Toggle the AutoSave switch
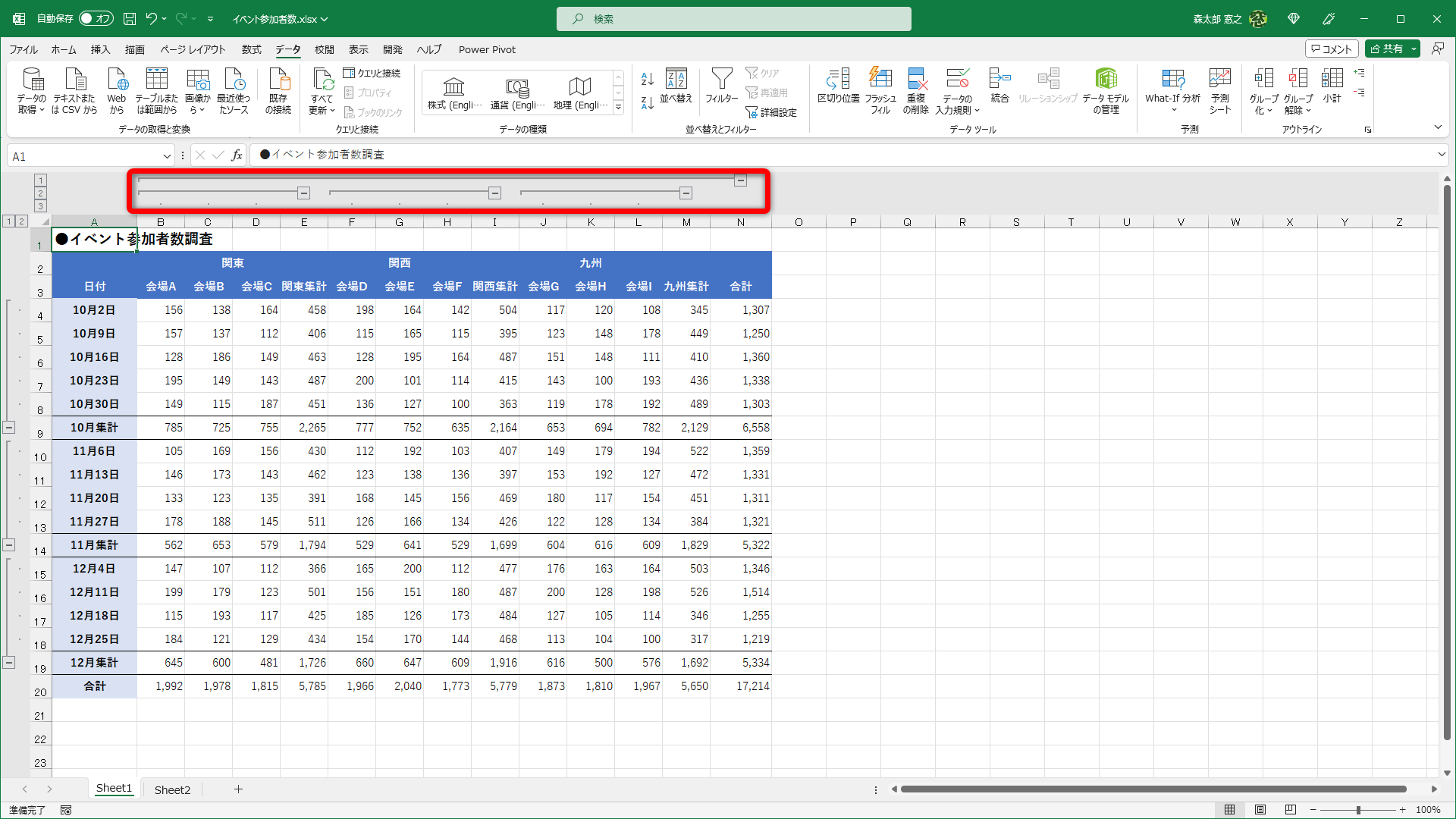 [x=96, y=19]
